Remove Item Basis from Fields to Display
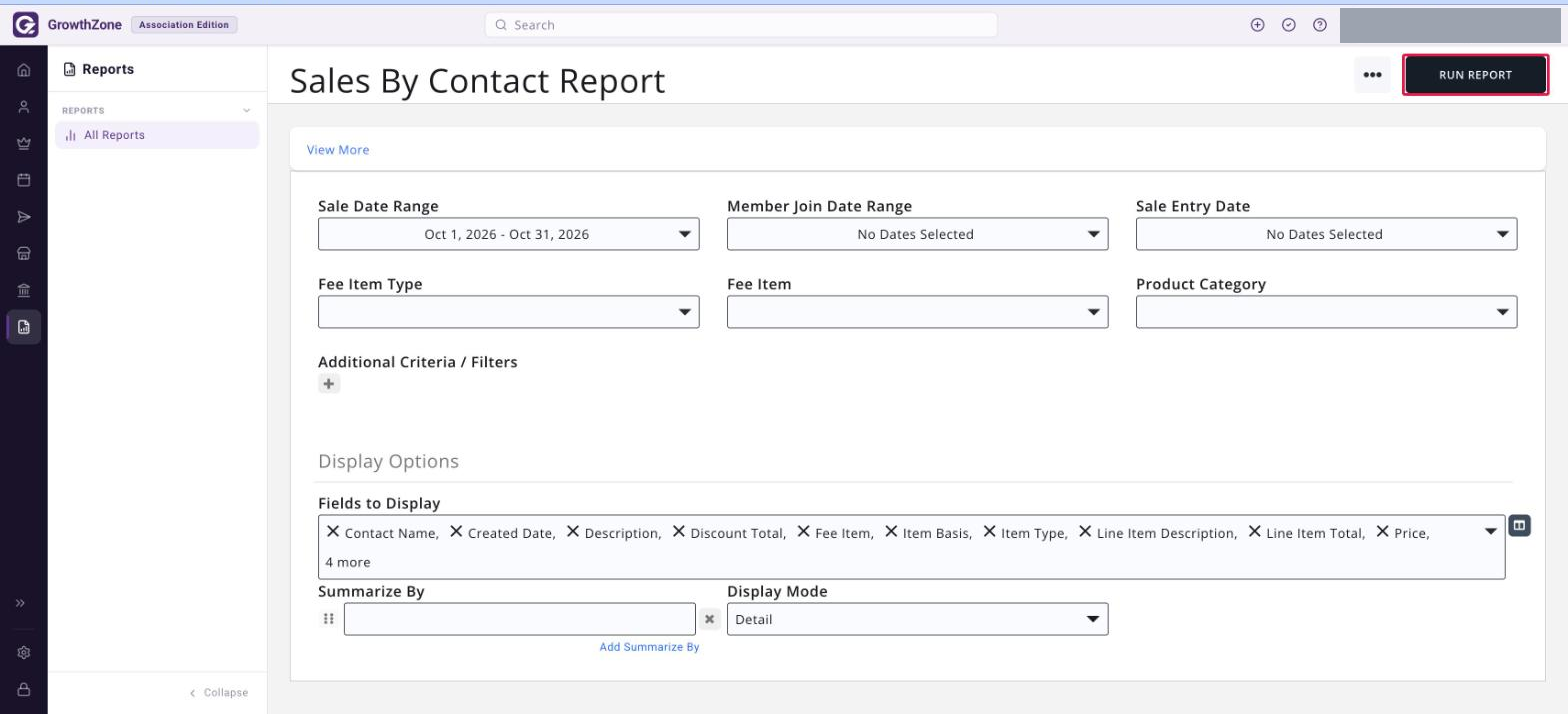Screen dimensions: 1568x714 tap(891, 532)
